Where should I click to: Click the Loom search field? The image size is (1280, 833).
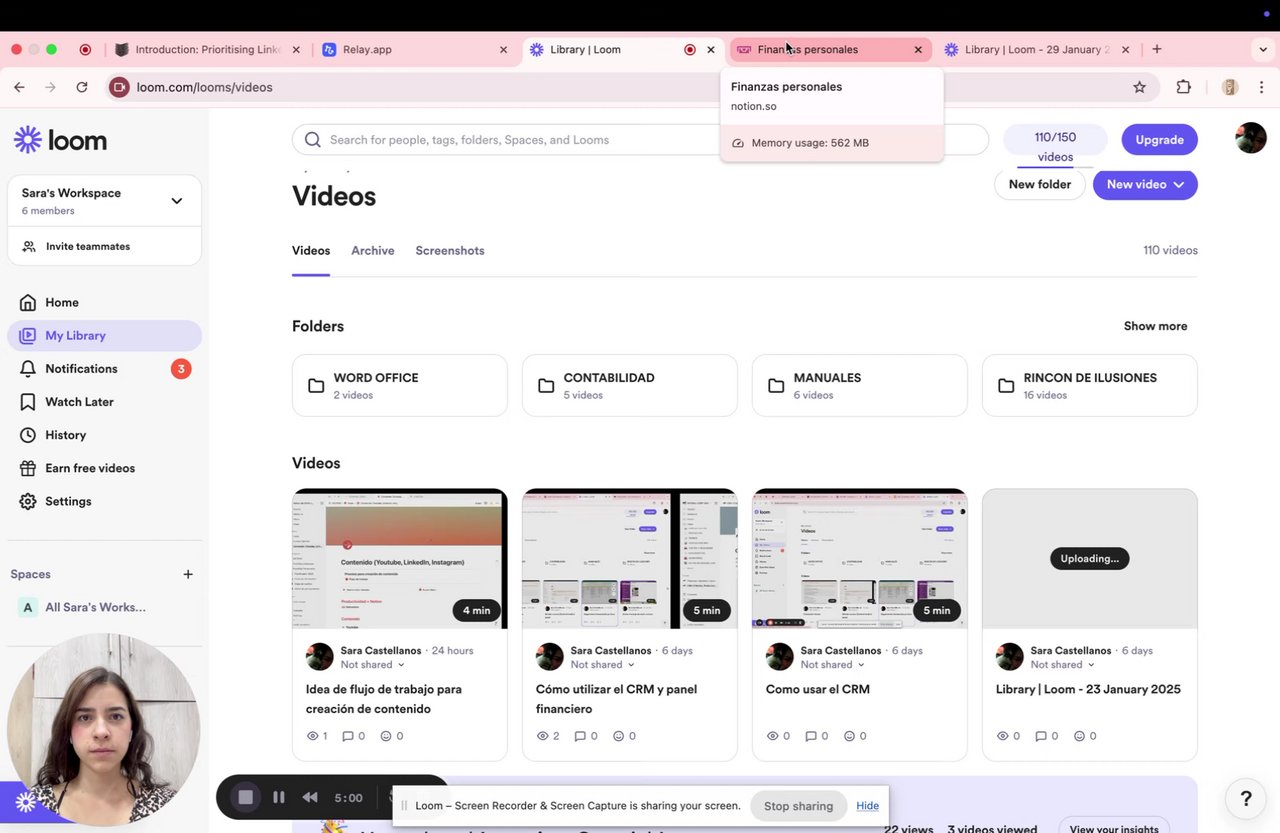pos(640,140)
